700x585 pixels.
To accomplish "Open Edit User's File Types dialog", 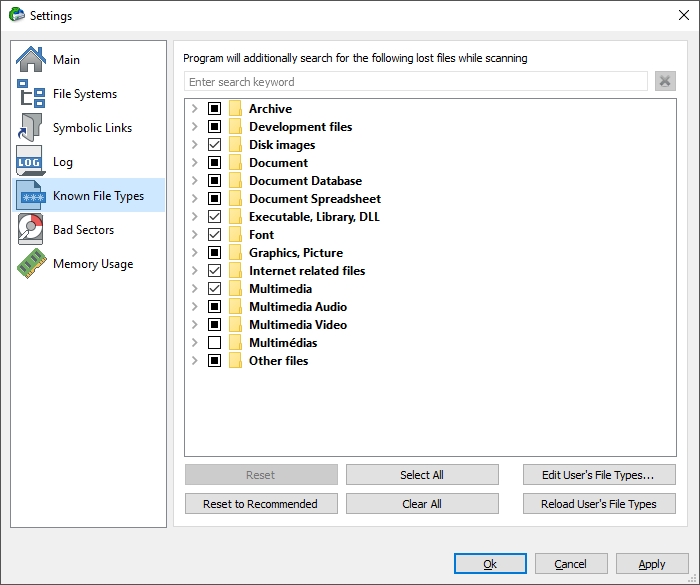I will (x=599, y=475).
